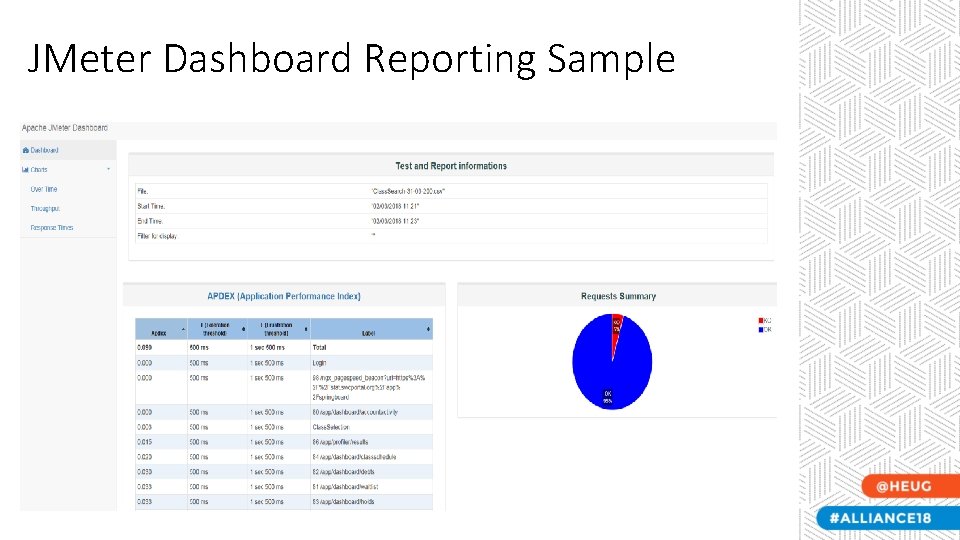The height and width of the screenshot is (540, 960).
Task: Click the #ALLIANCE18 hashtag badge
Action: [888, 518]
